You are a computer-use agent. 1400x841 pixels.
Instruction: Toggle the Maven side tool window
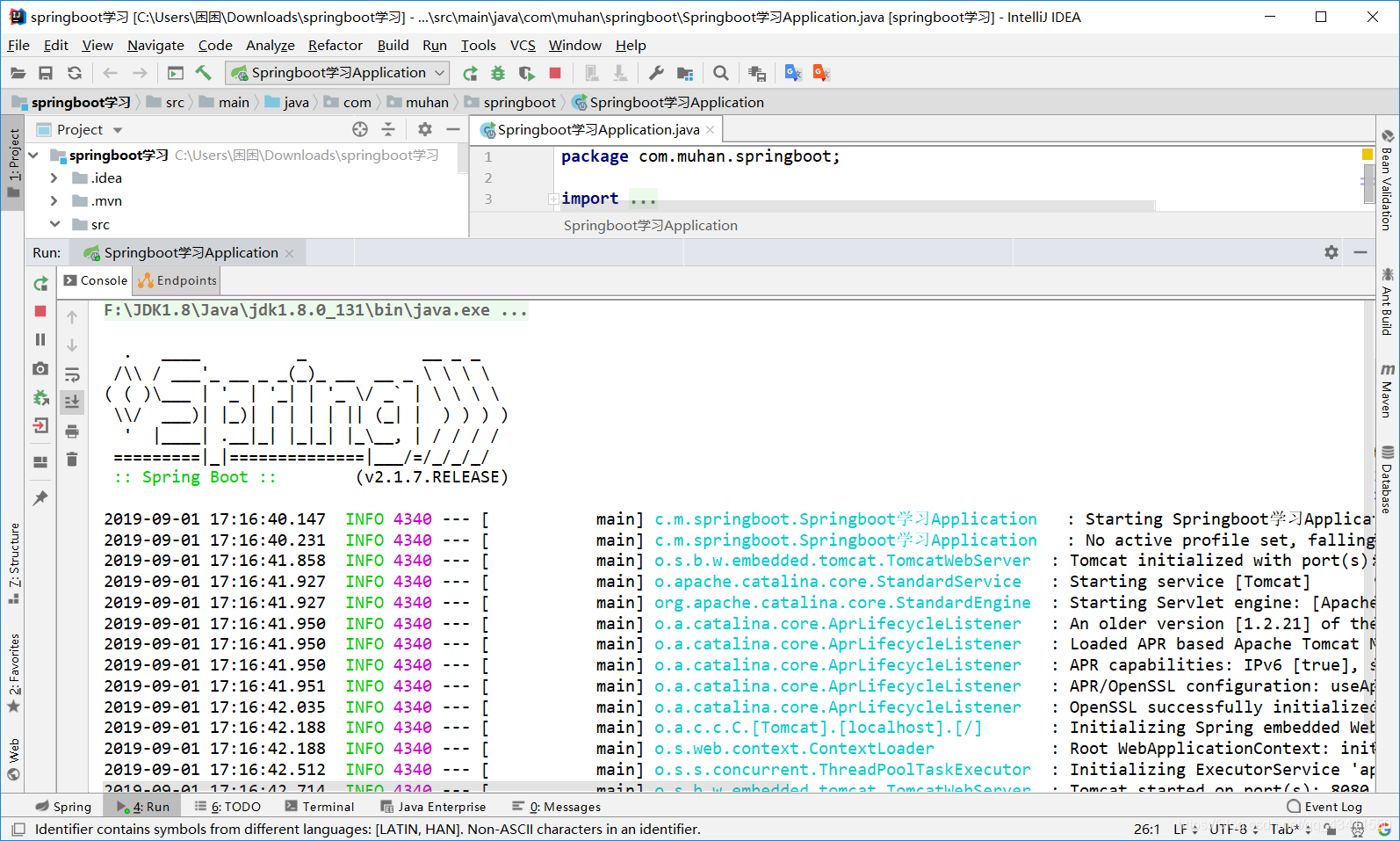pos(1387,390)
